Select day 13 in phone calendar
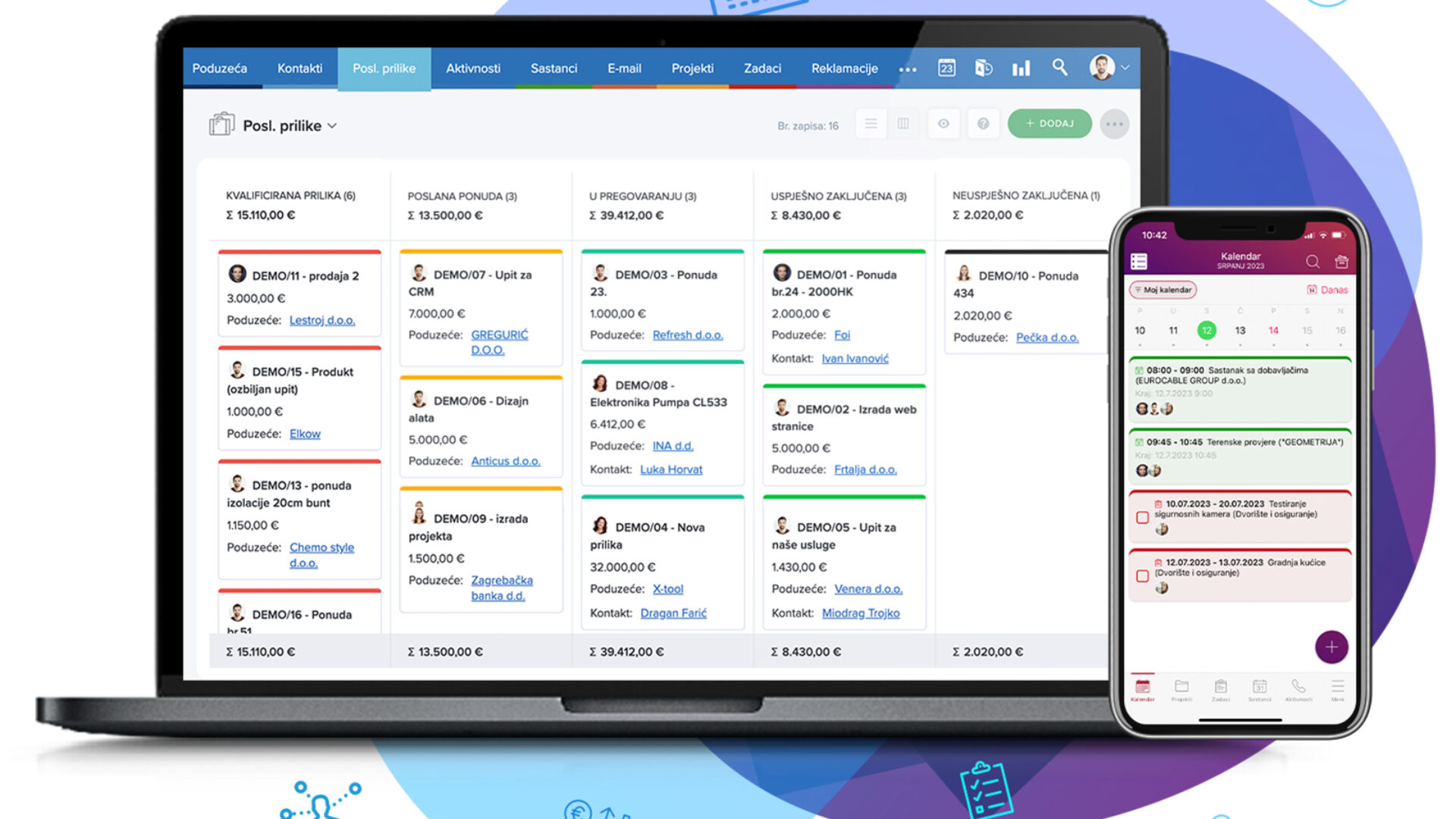Image resolution: width=1456 pixels, height=819 pixels. click(1240, 331)
